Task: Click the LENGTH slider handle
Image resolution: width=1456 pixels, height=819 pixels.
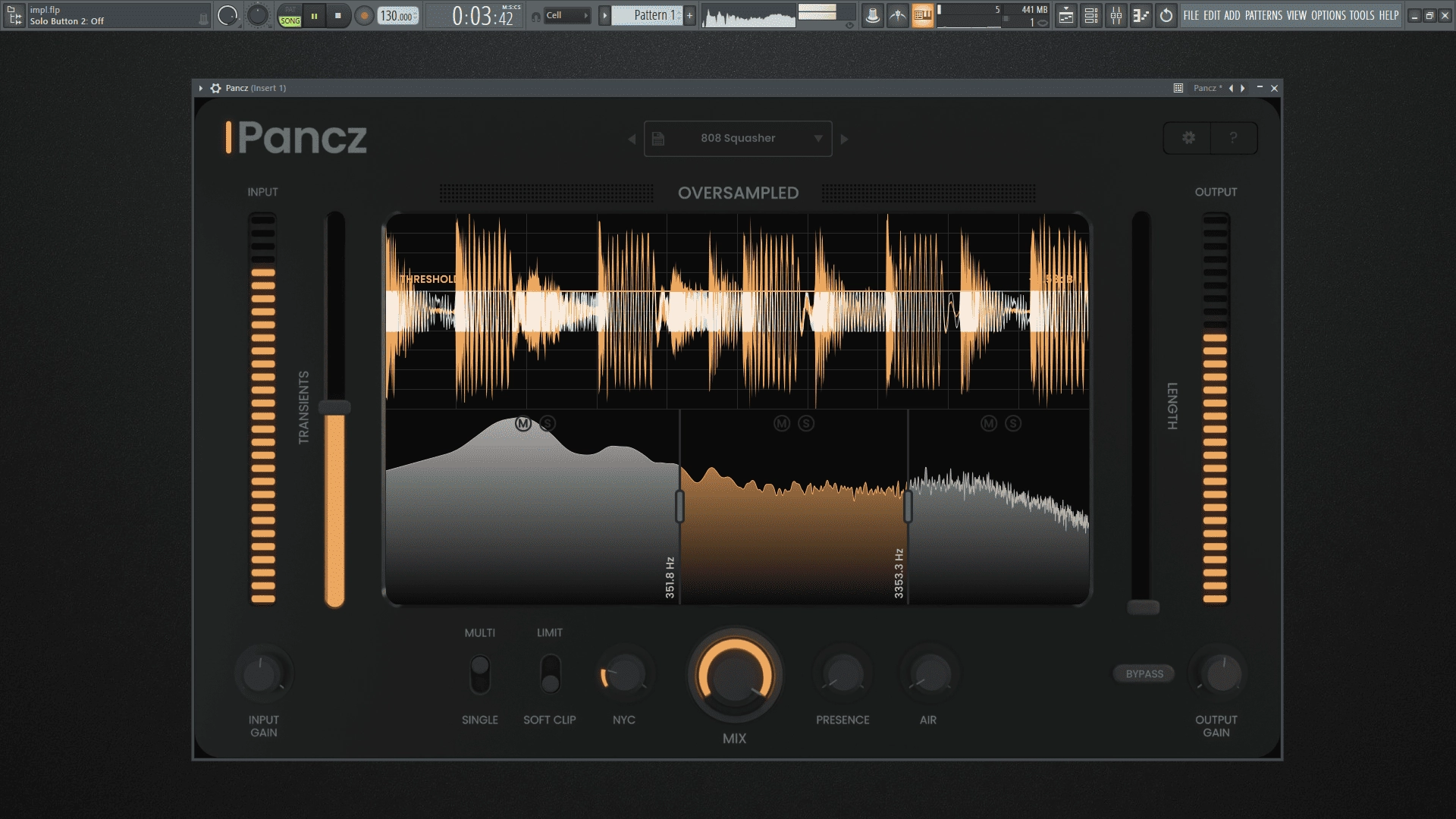Action: click(x=1143, y=607)
